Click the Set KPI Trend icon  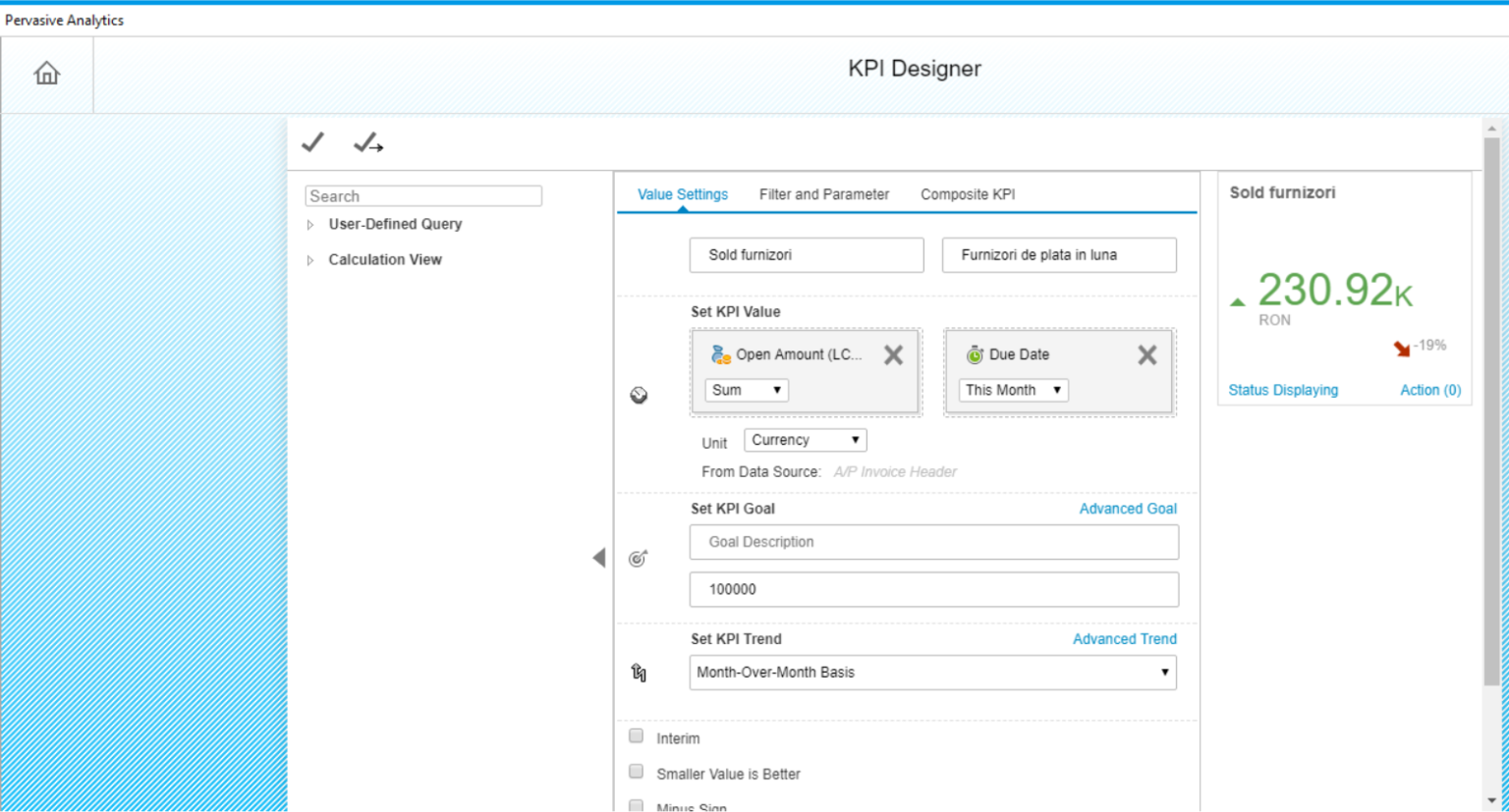pyautogui.click(x=638, y=672)
